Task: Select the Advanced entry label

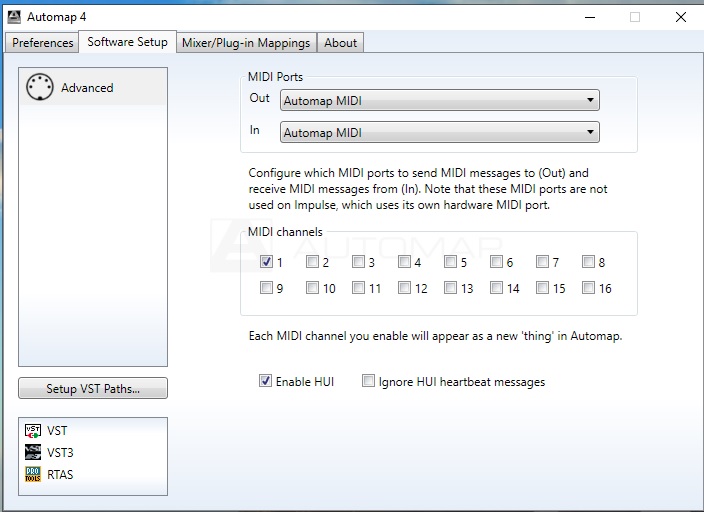Action: [x=87, y=88]
